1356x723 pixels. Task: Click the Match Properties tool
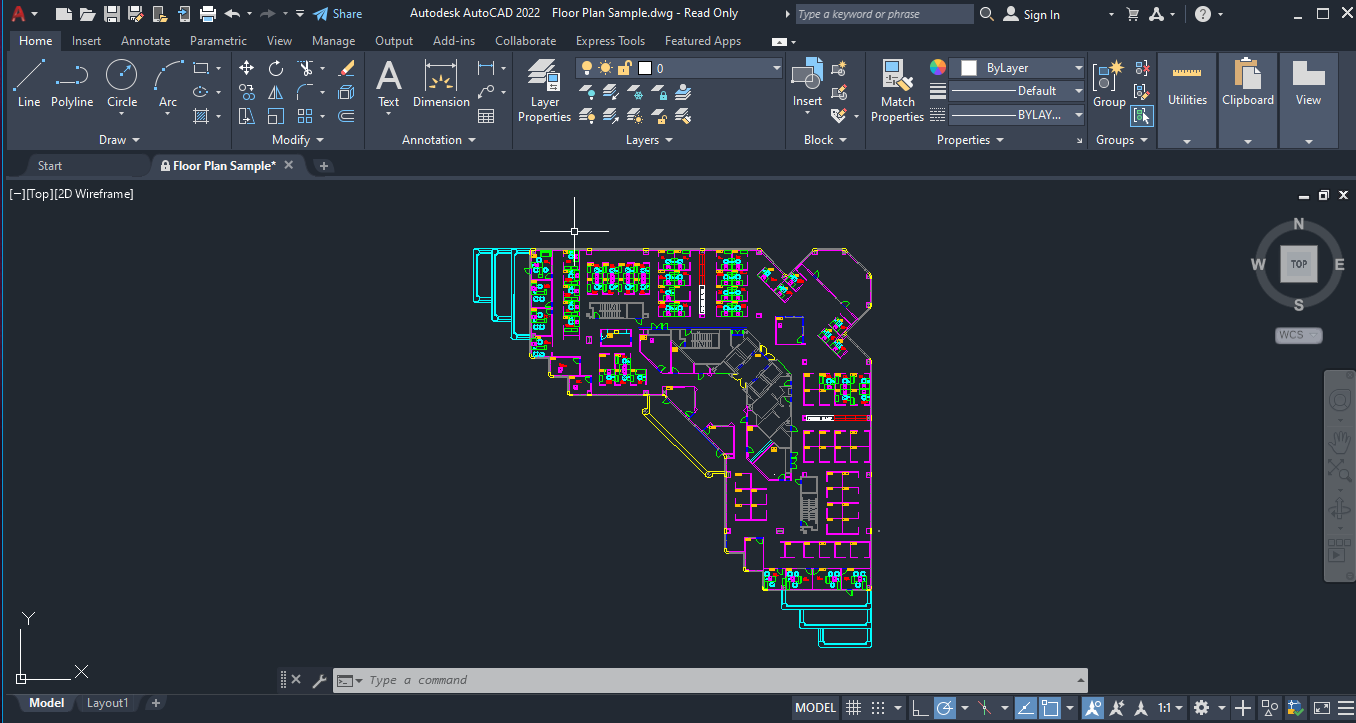tap(897, 91)
